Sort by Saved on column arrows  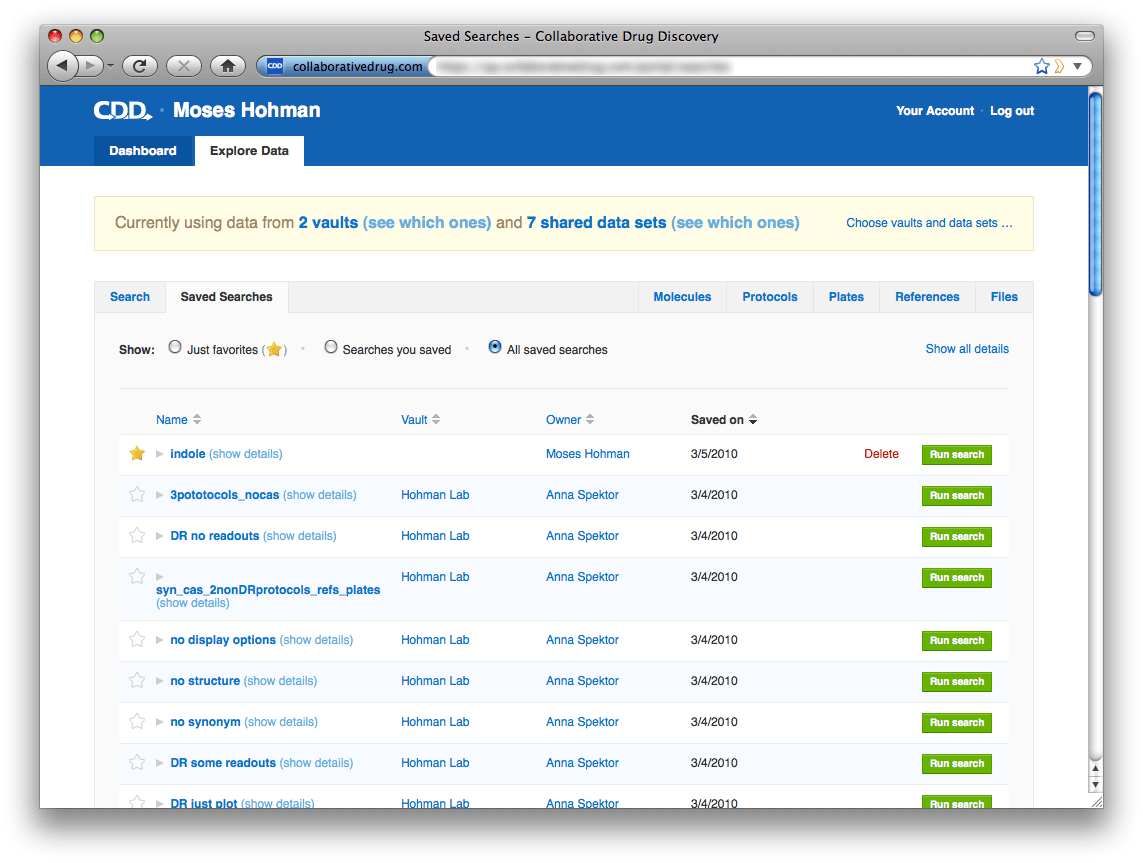point(753,419)
